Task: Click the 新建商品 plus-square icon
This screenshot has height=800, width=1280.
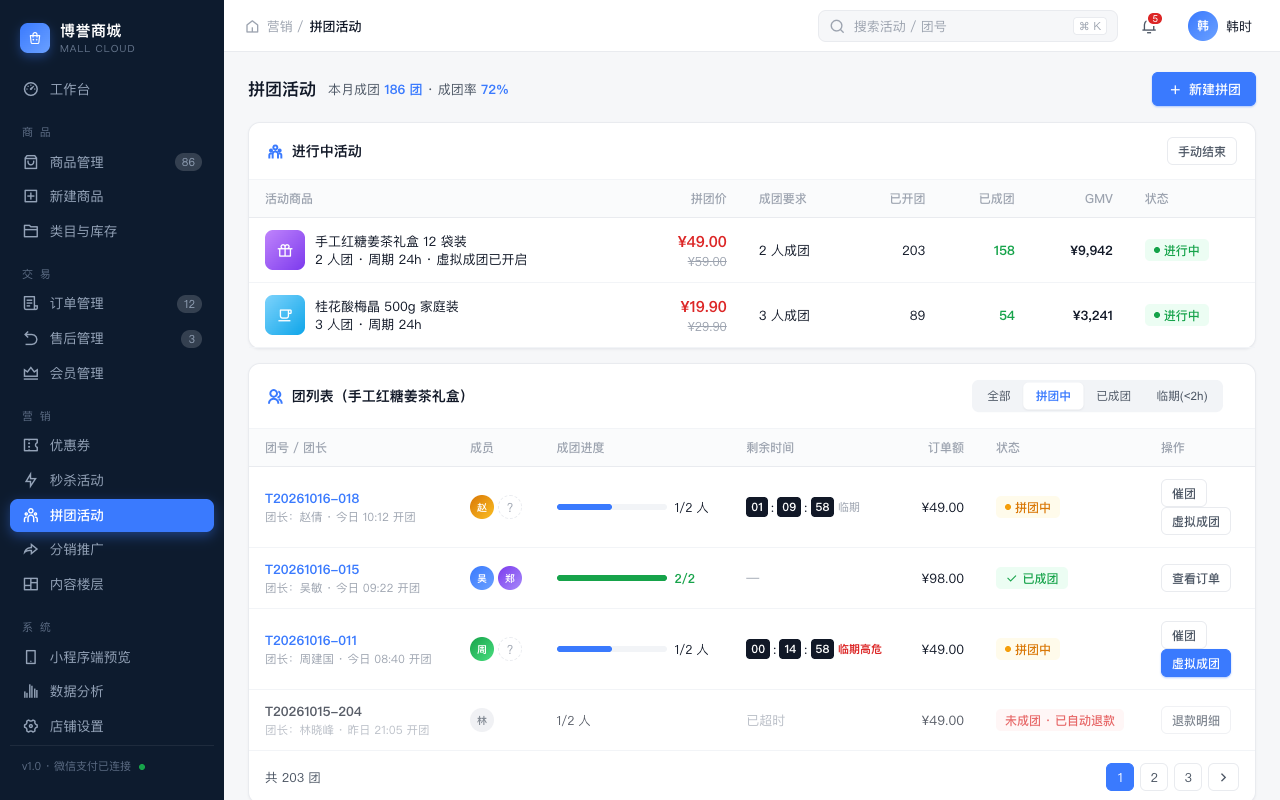Action: point(31,196)
